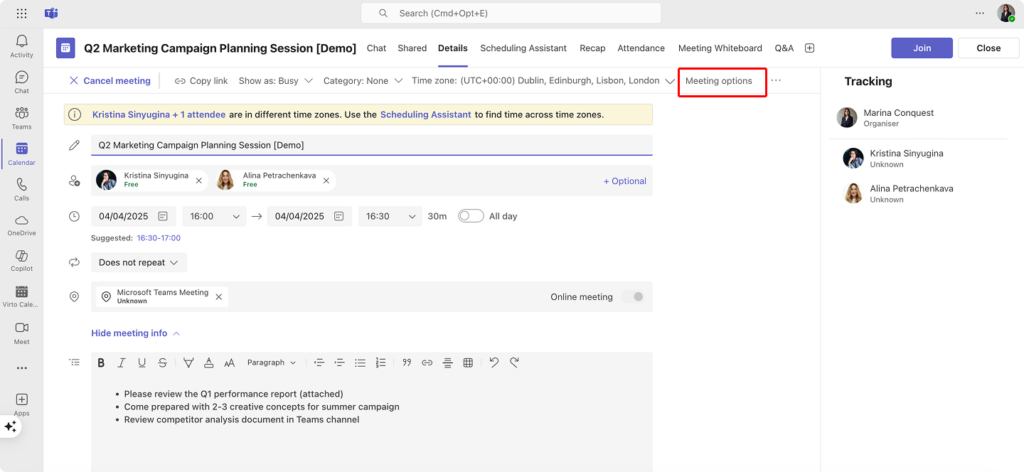Open Meet in the sidebar

(22, 332)
